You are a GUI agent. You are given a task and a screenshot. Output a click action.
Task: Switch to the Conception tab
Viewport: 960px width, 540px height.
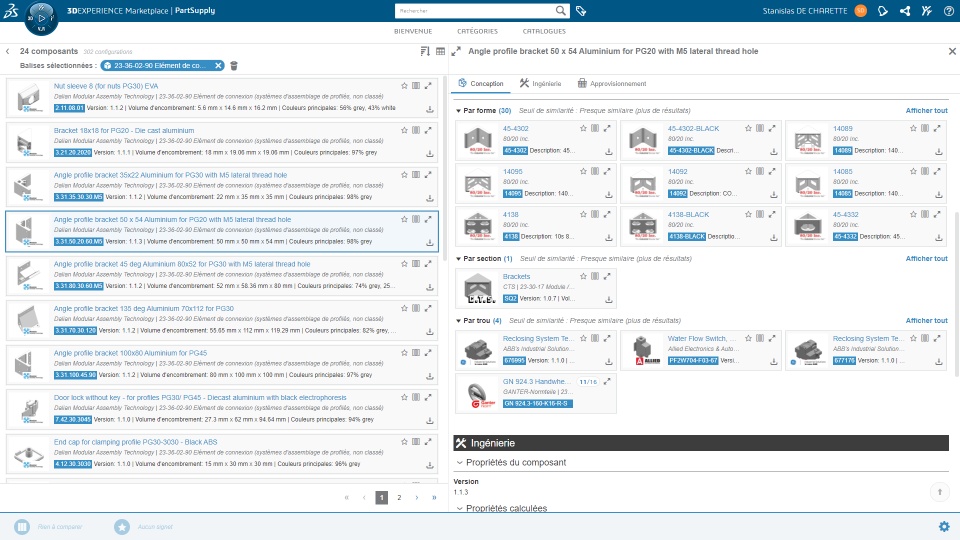pyautogui.click(x=481, y=83)
